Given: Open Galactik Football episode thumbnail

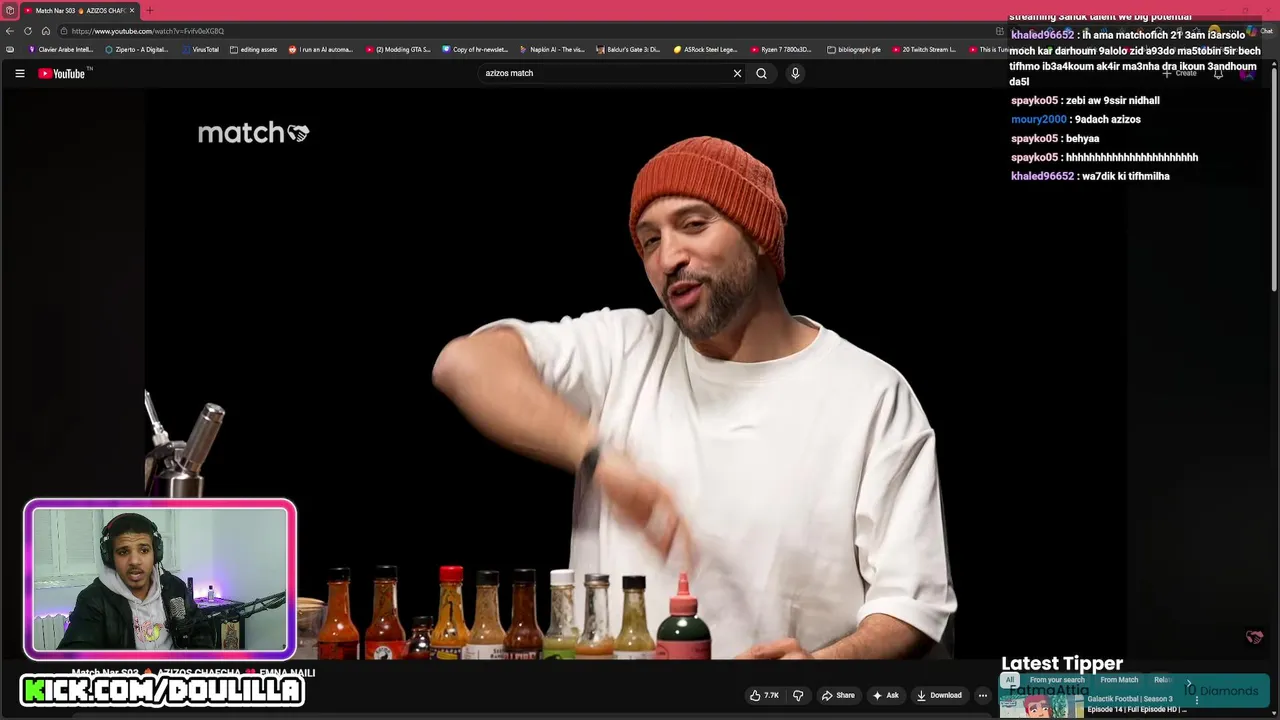Looking at the screenshot, I should (1041, 705).
